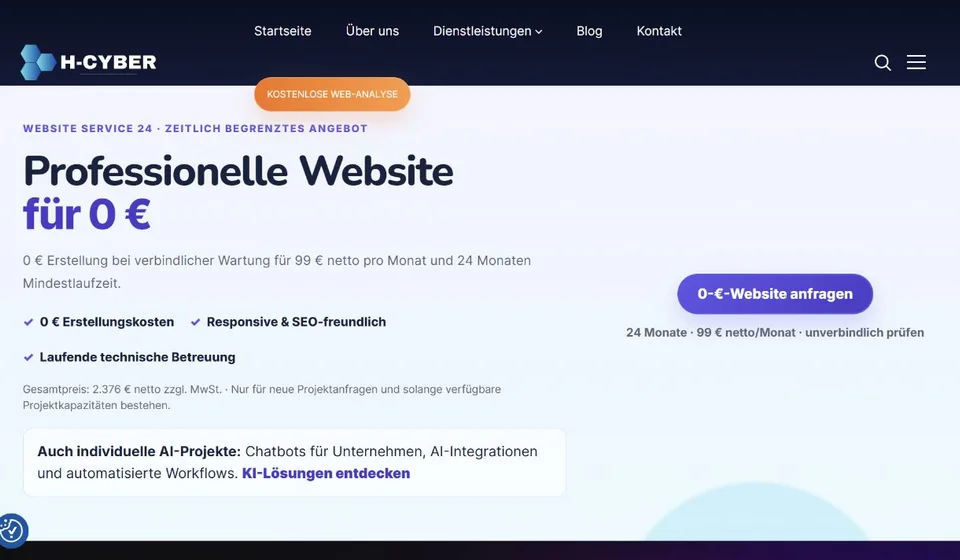960x560 pixels.
Task: Expand the Dienstleistungen dropdown menu
Action: click(x=487, y=31)
